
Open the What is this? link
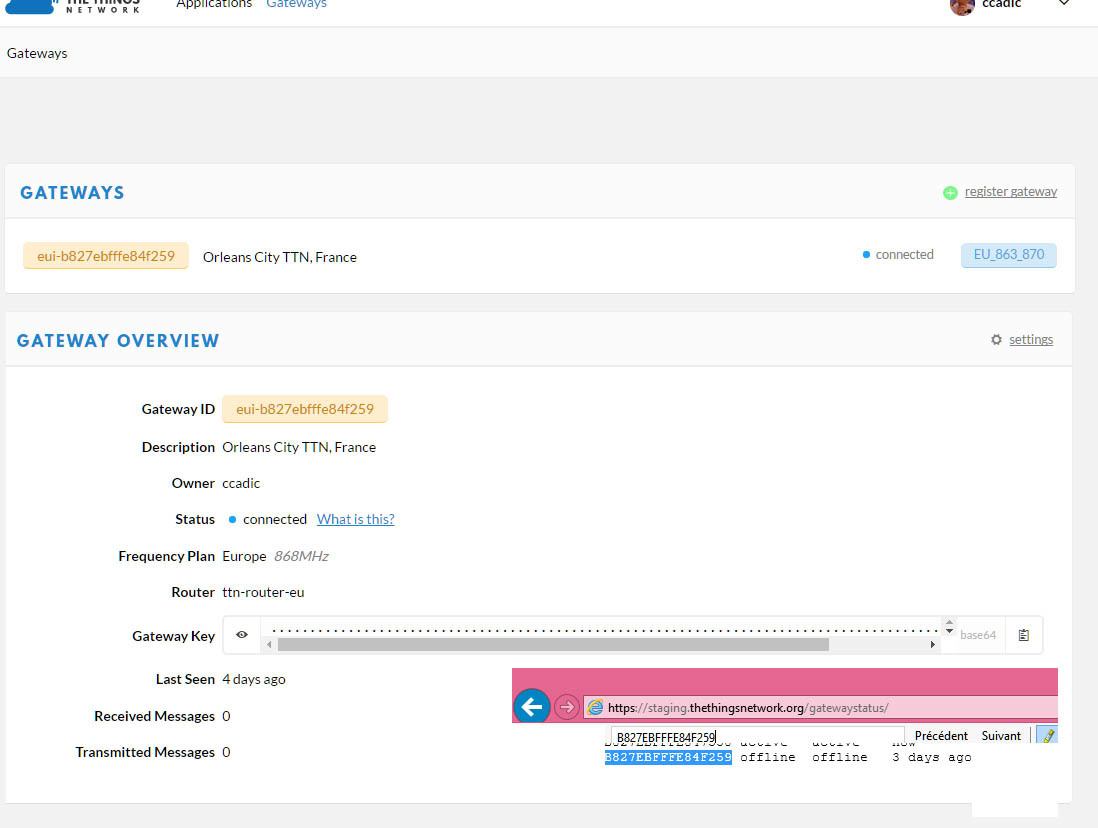coord(356,519)
